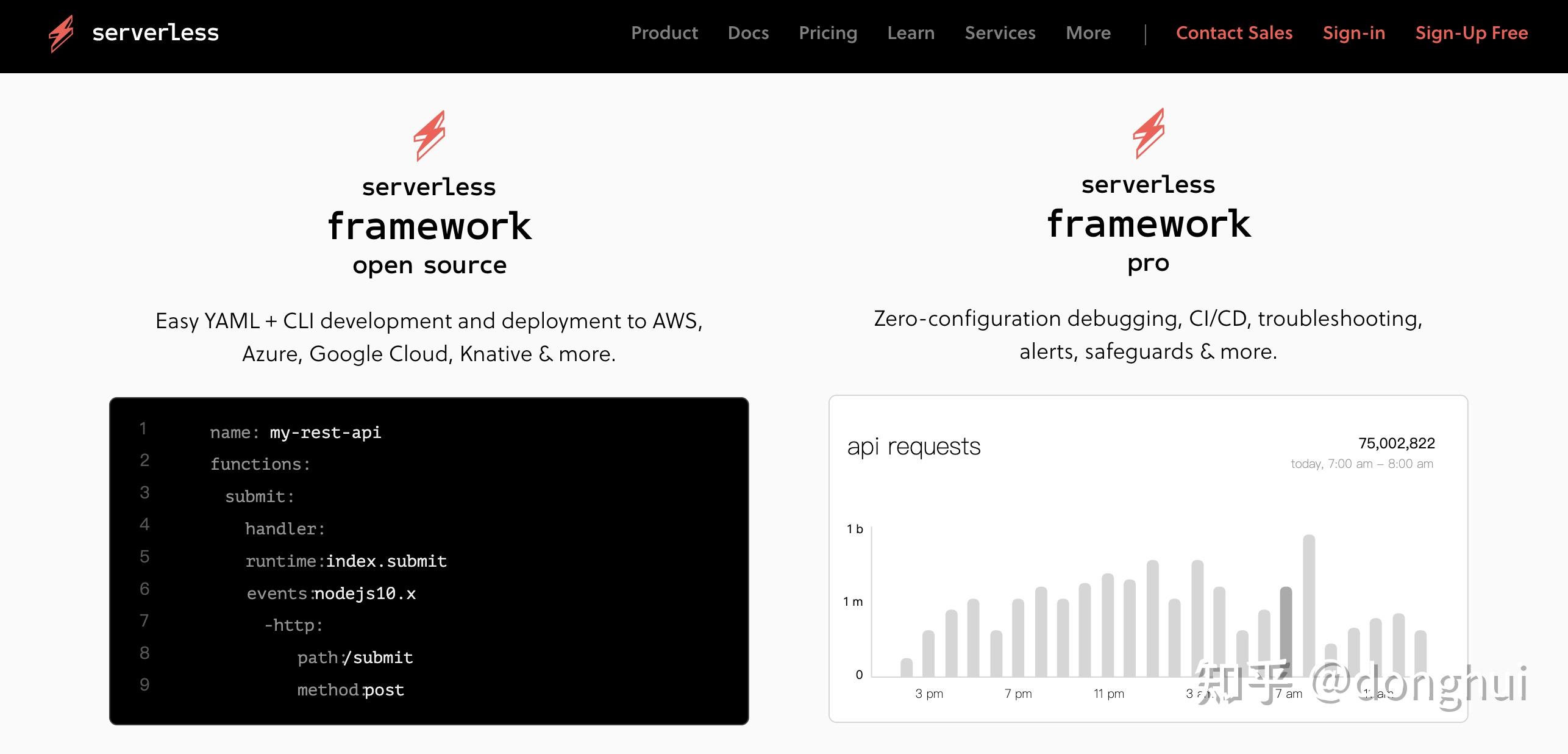1568x754 pixels.
Task: Select Pricing in the top navigation
Action: coord(828,33)
